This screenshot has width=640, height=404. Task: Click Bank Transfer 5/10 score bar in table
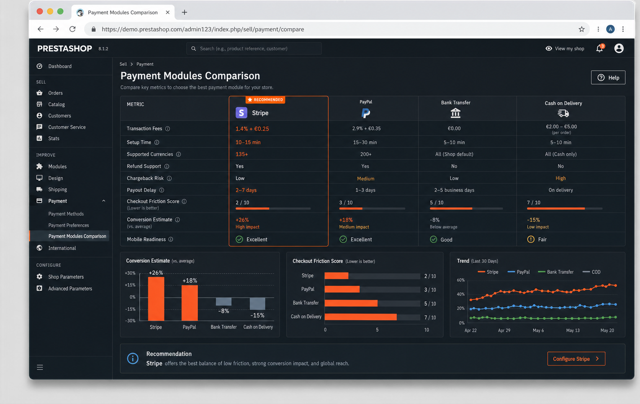click(466, 209)
